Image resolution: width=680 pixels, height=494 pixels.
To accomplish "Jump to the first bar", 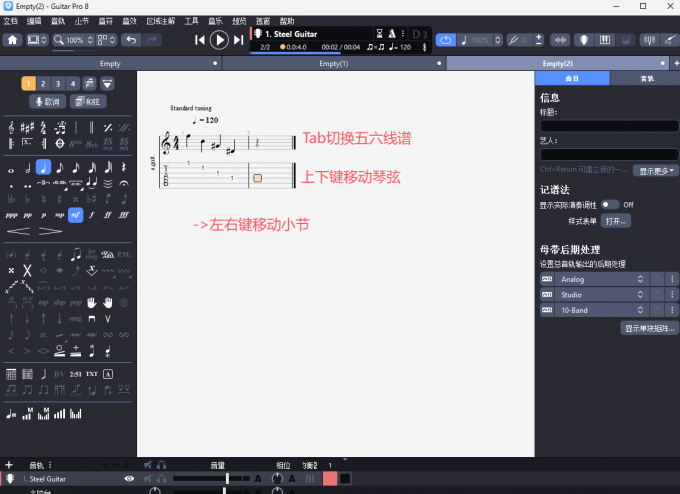I will [199, 40].
